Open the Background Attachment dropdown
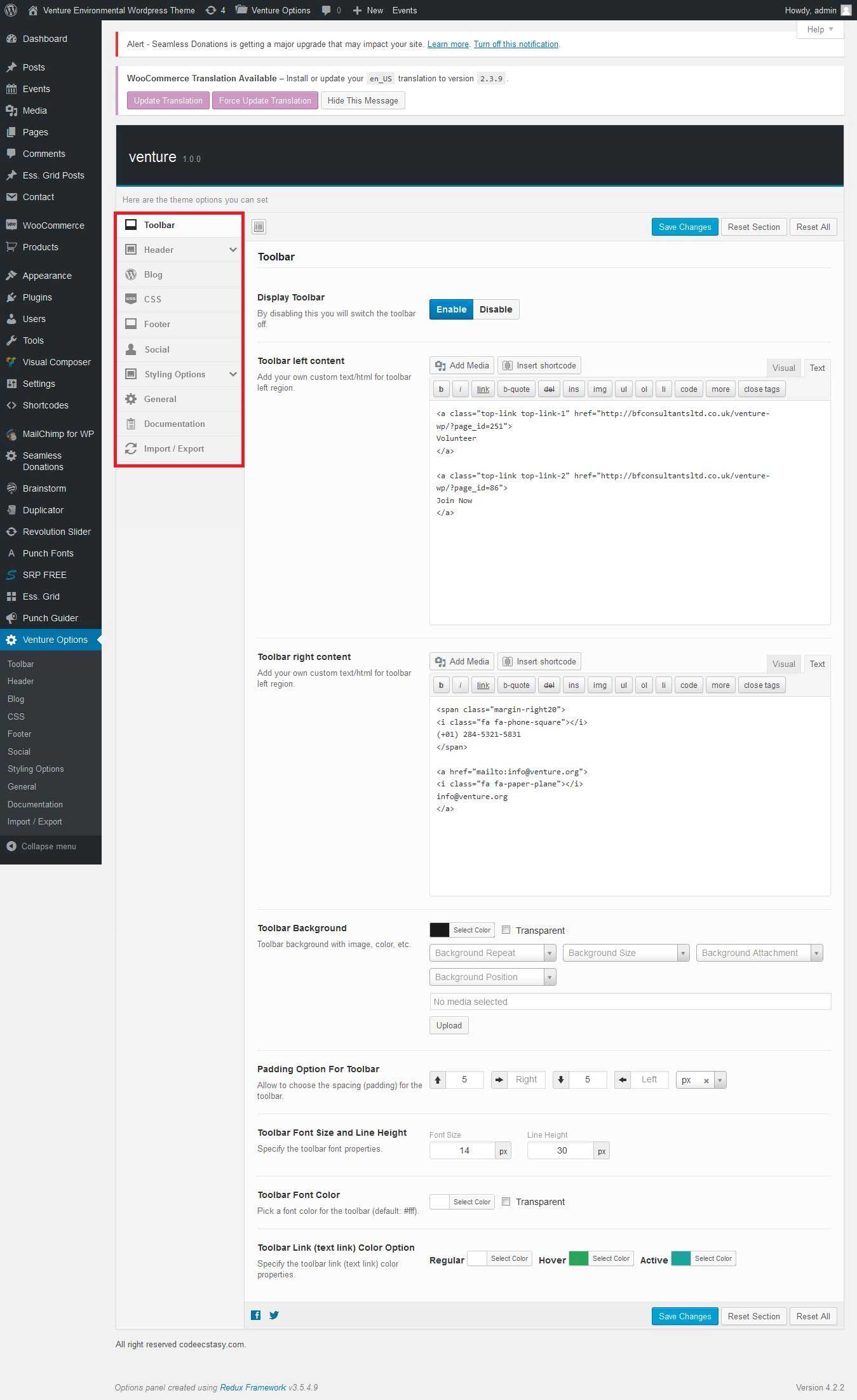Screen dimensions: 857x1400 click(x=759, y=953)
